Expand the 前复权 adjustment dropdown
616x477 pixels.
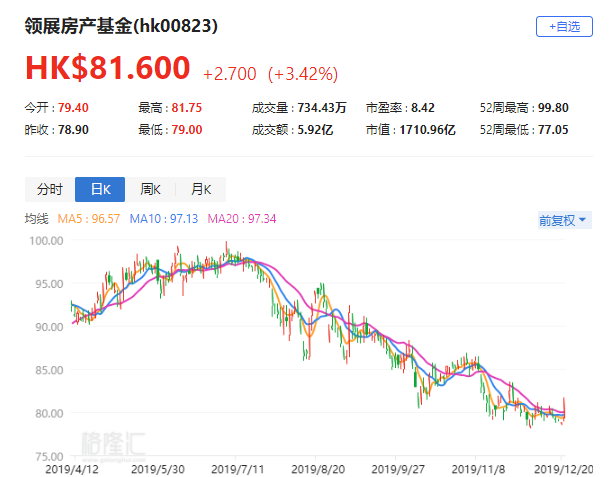pyautogui.click(x=563, y=221)
